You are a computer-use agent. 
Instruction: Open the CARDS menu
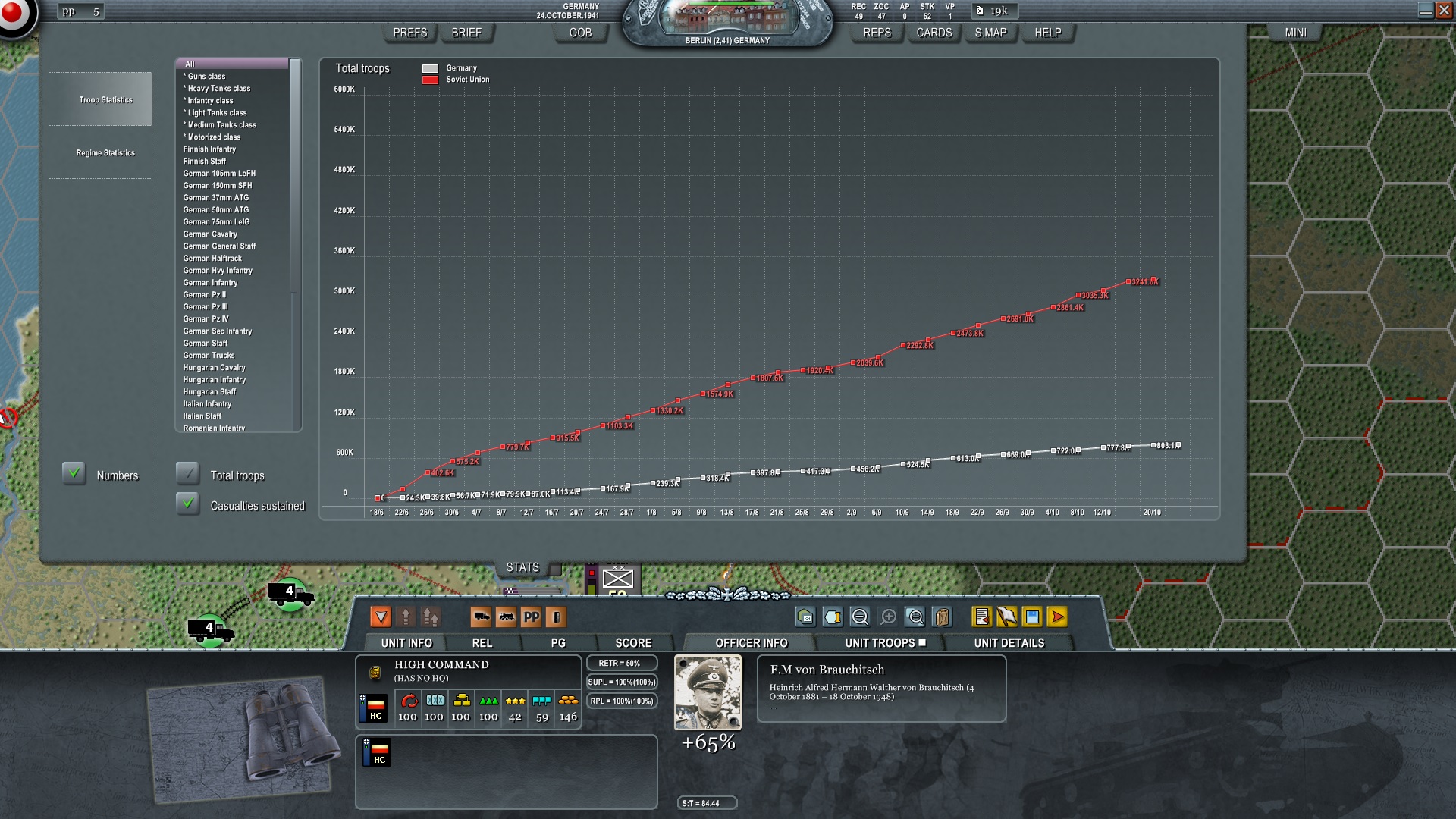tap(934, 33)
